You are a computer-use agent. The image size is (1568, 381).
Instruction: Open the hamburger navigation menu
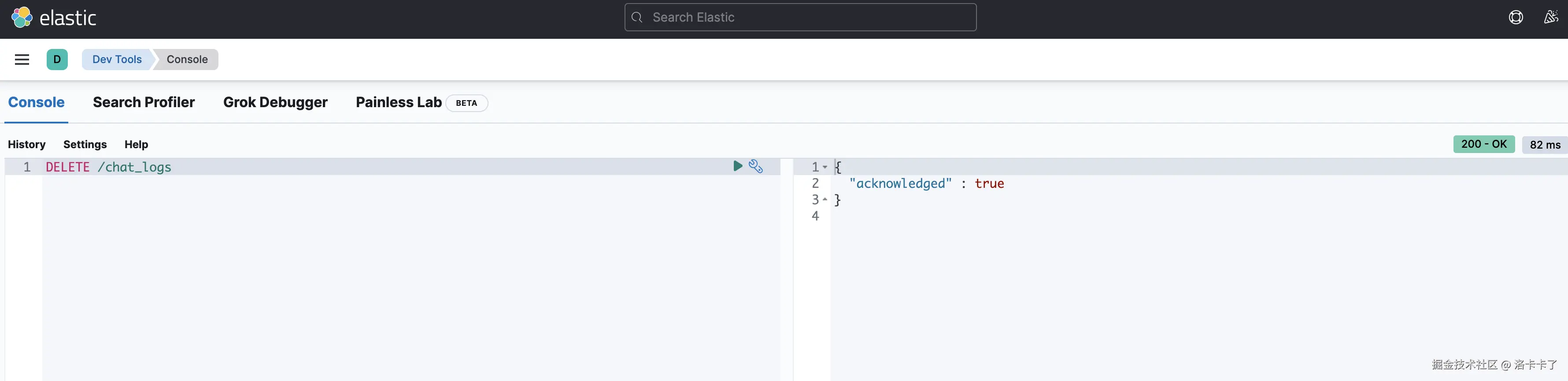(x=22, y=60)
